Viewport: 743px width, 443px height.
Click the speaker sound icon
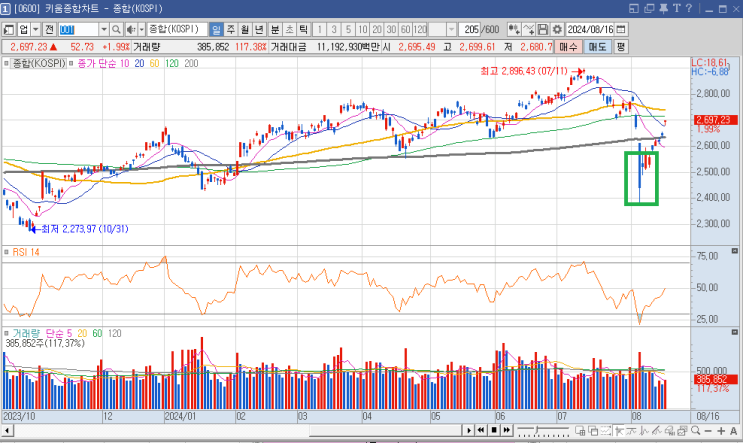(131, 29)
